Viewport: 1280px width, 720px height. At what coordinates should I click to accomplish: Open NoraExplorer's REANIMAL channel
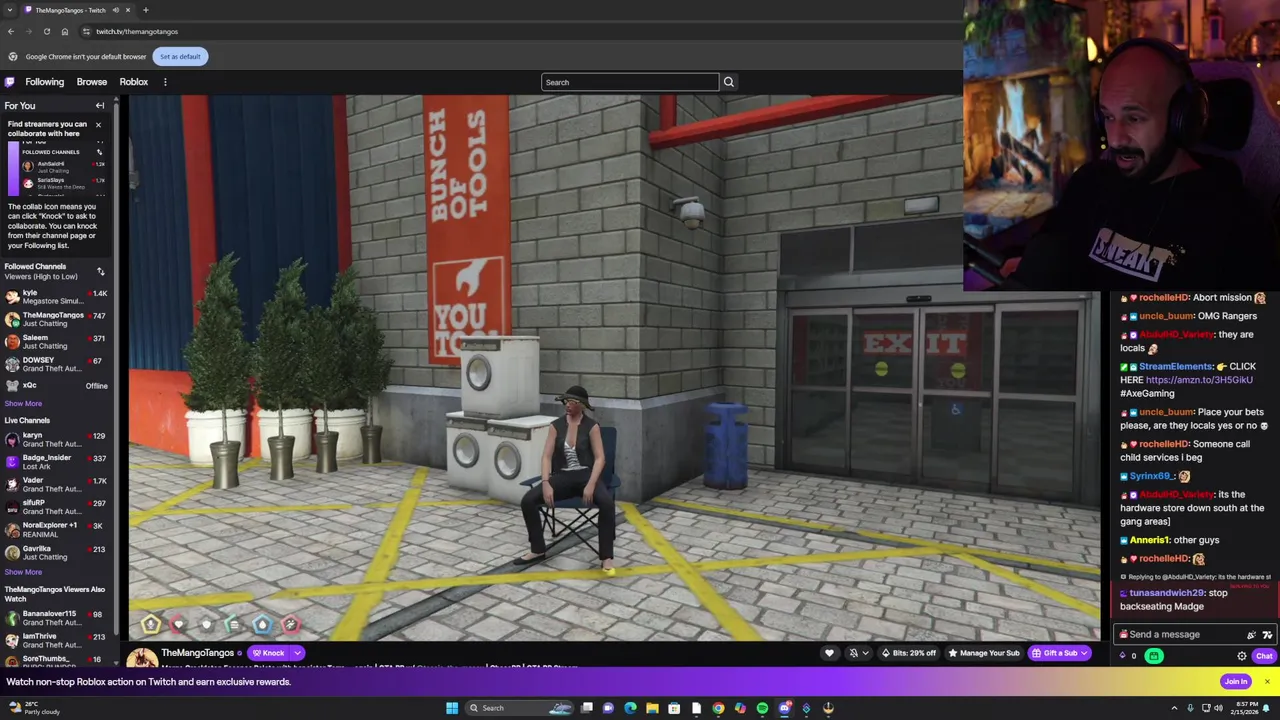pyautogui.click(x=56, y=529)
